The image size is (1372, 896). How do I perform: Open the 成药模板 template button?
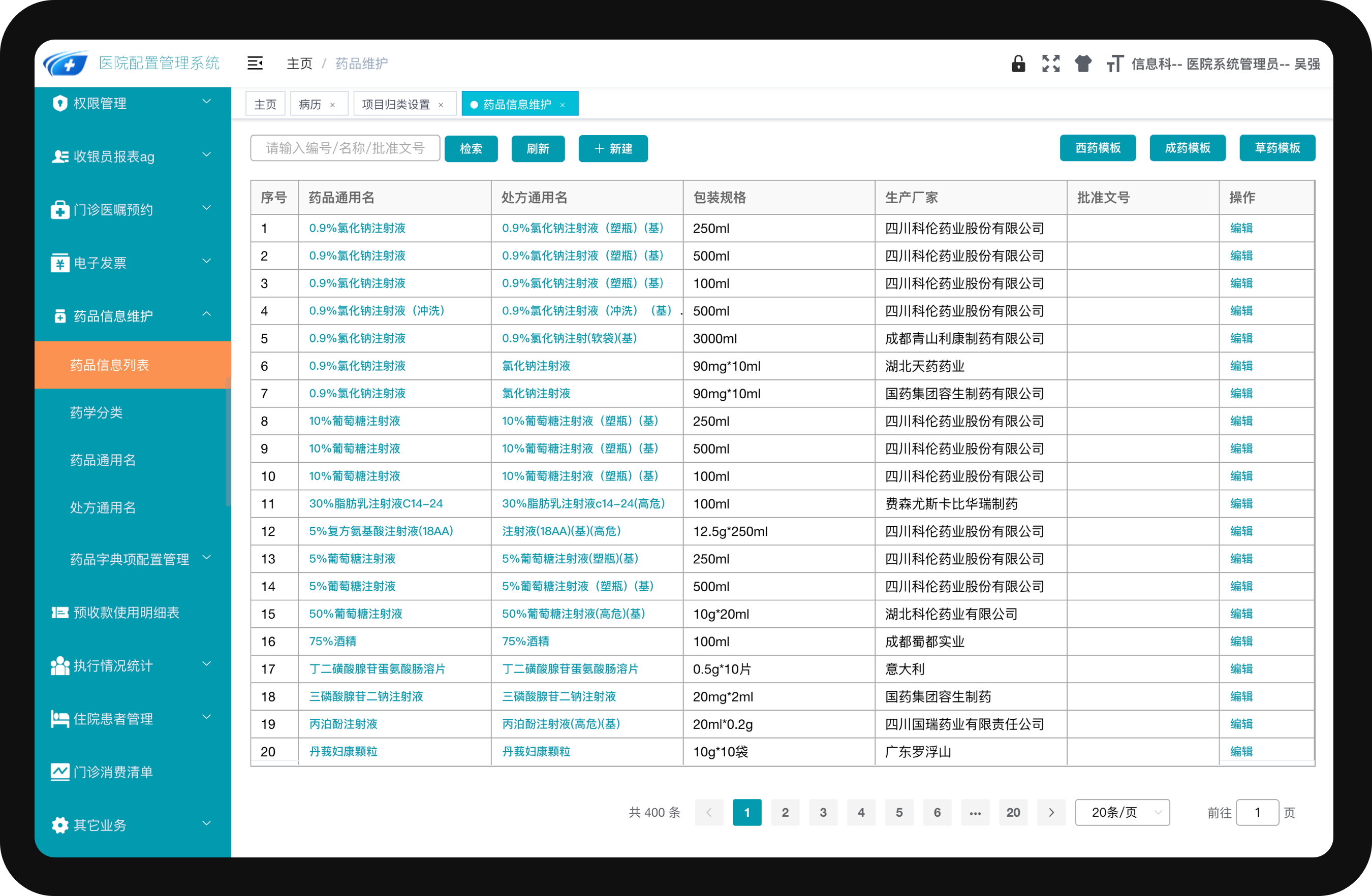pyautogui.click(x=1187, y=148)
